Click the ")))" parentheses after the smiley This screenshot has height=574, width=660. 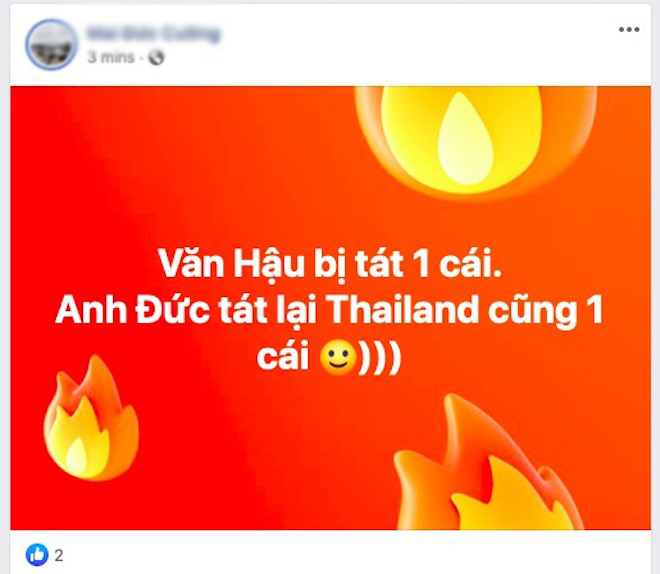coord(379,359)
